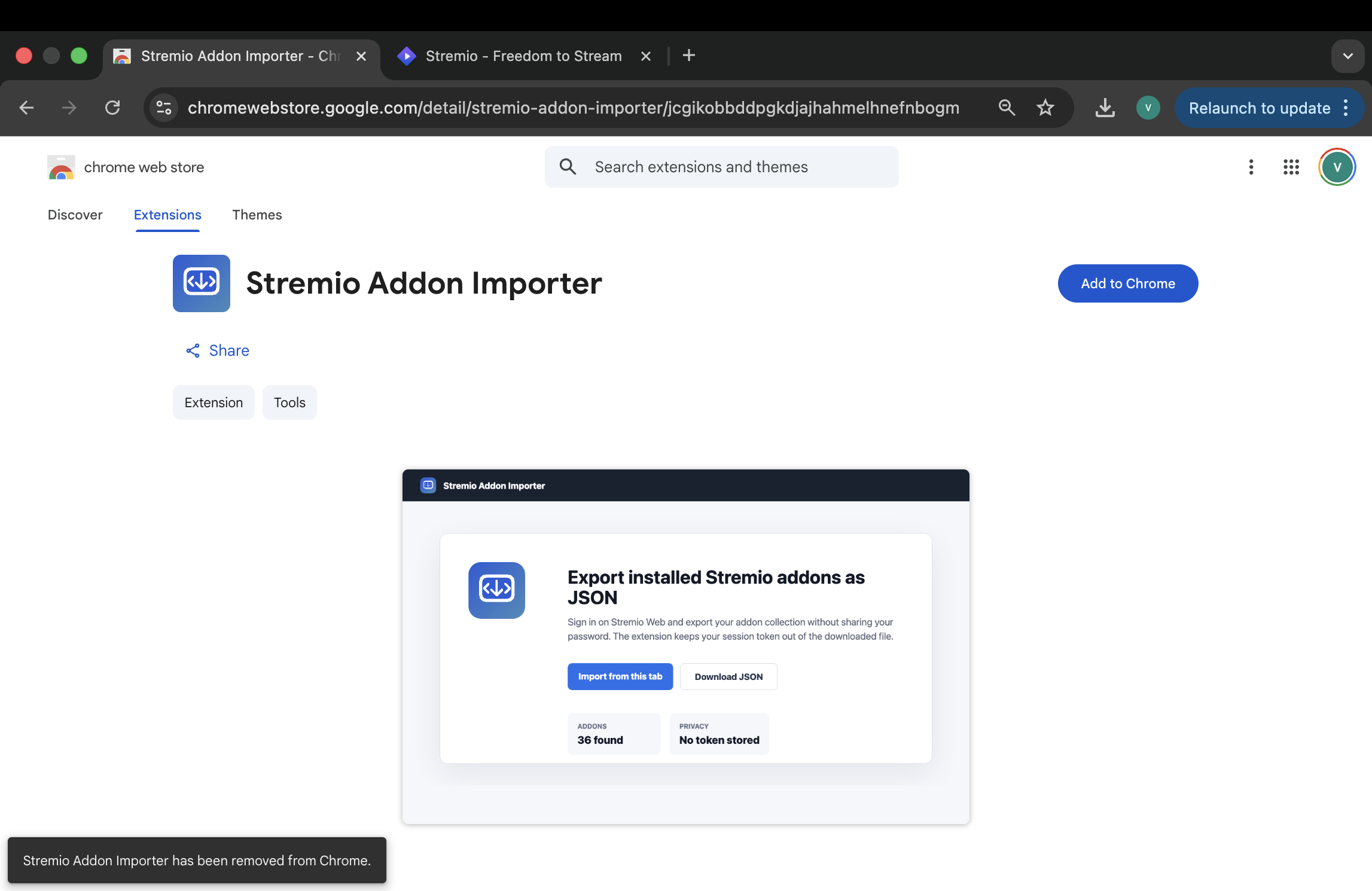Image resolution: width=1372 pixels, height=891 pixels.
Task: Click the zoom magnifier icon in address bar
Action: click(x=1007, y=108)
